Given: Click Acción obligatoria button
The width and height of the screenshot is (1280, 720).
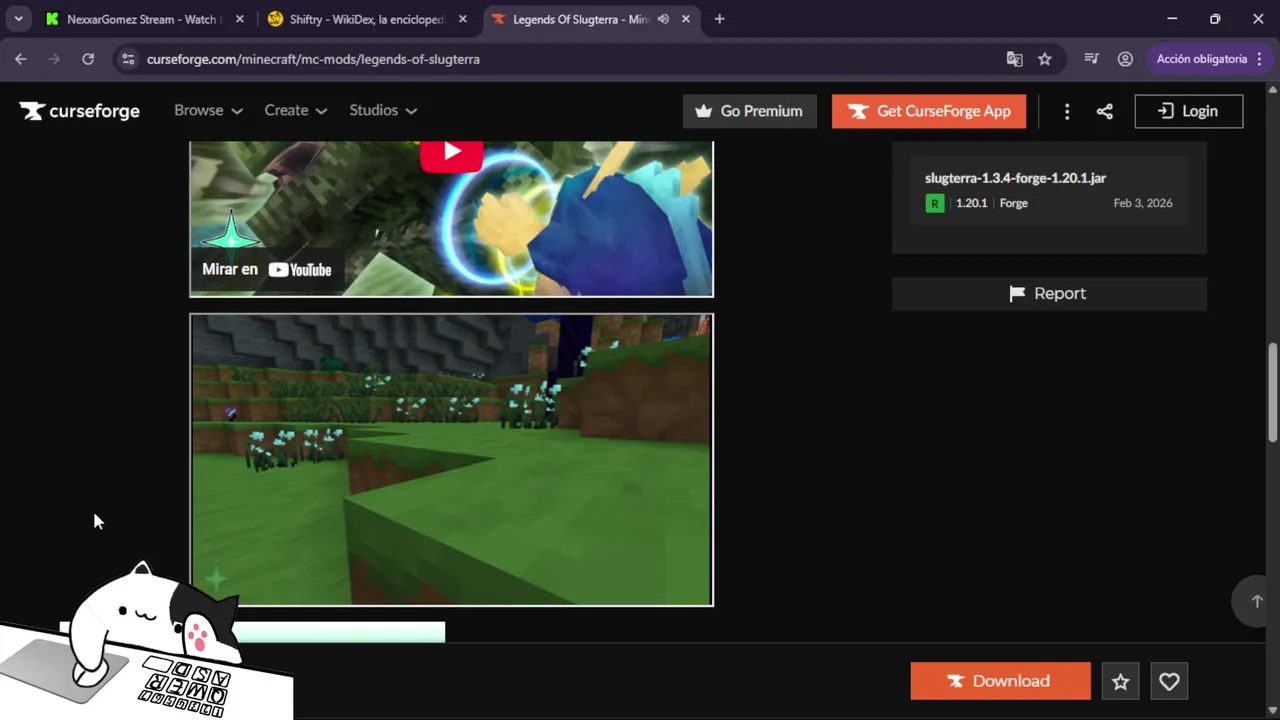Looking at the screenshot, I should pos(1201,59).
